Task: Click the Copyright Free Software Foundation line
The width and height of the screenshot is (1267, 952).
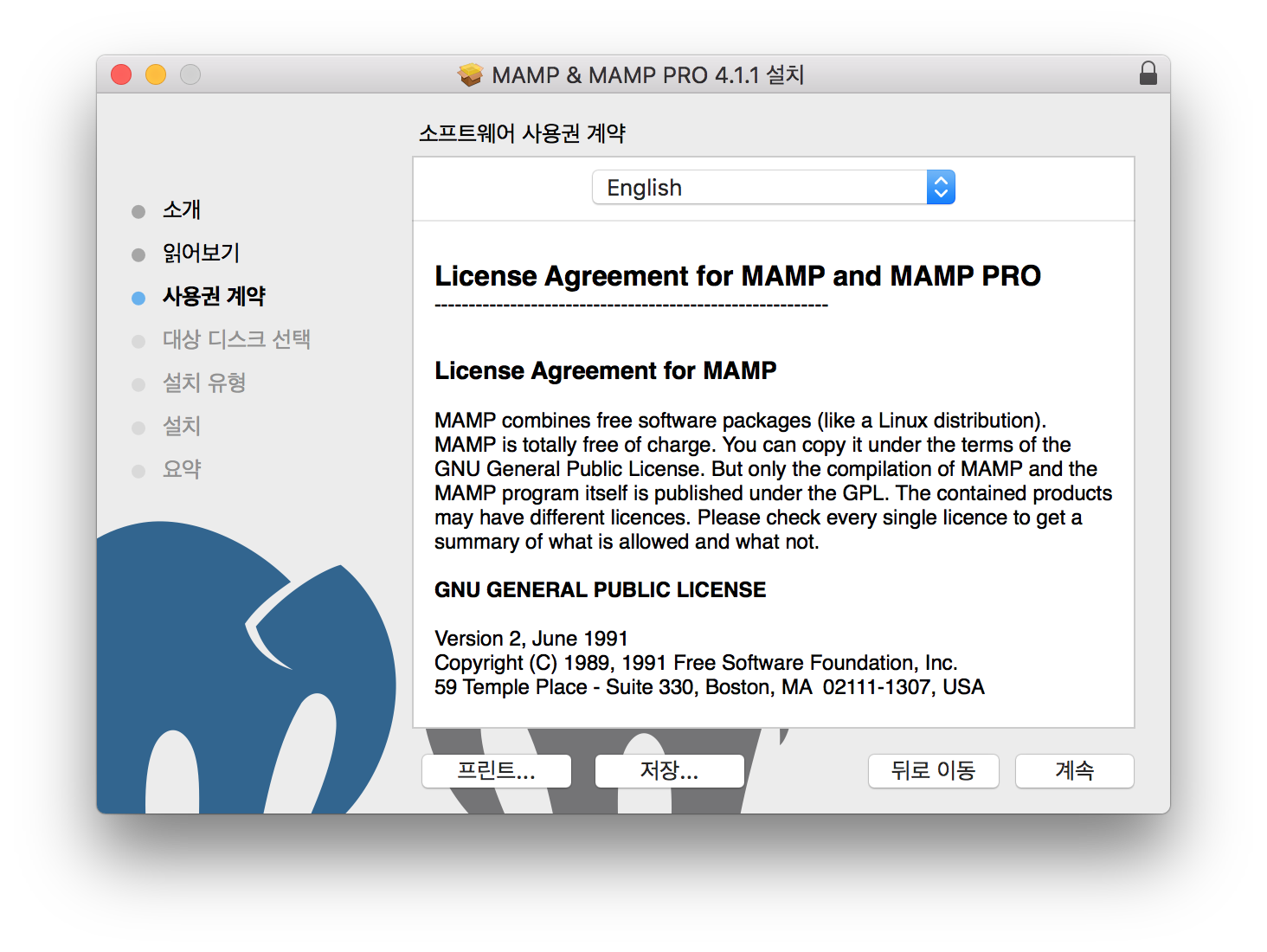Action: (x=696, y=663)
